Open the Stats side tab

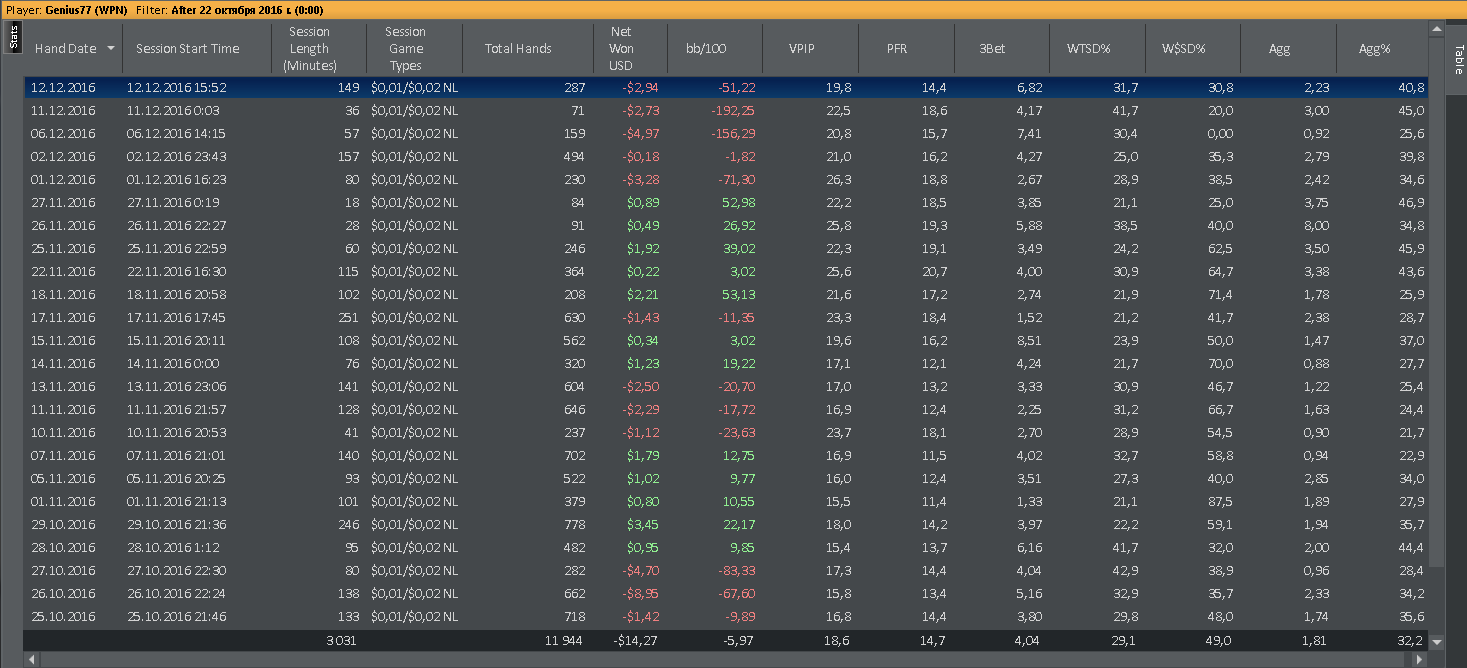(14, 38)
